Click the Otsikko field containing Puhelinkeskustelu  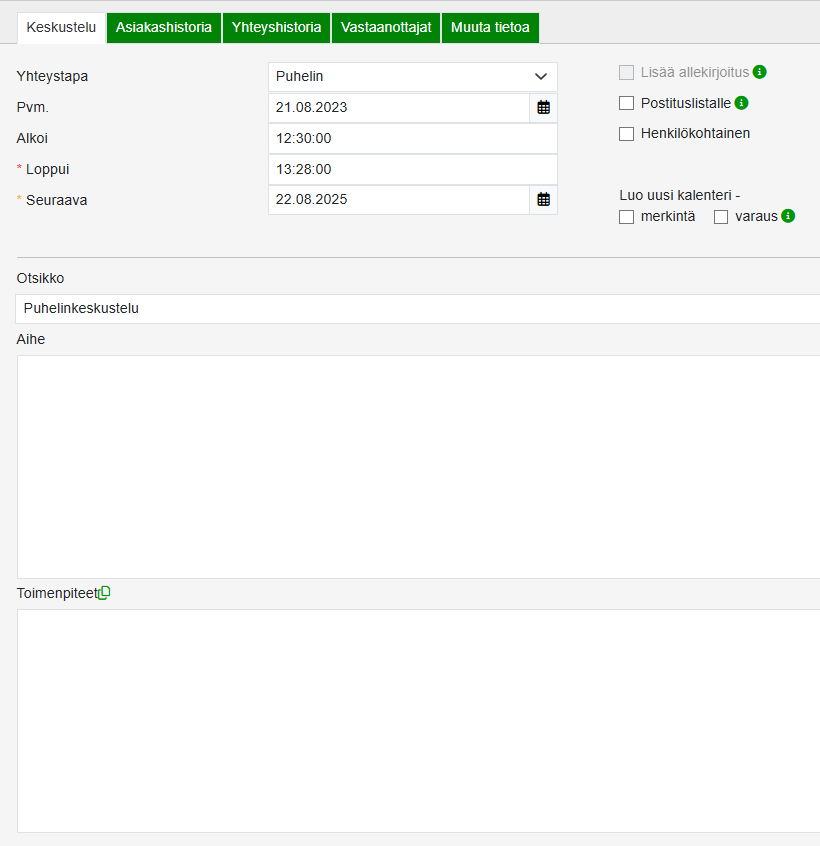[418, 309]
